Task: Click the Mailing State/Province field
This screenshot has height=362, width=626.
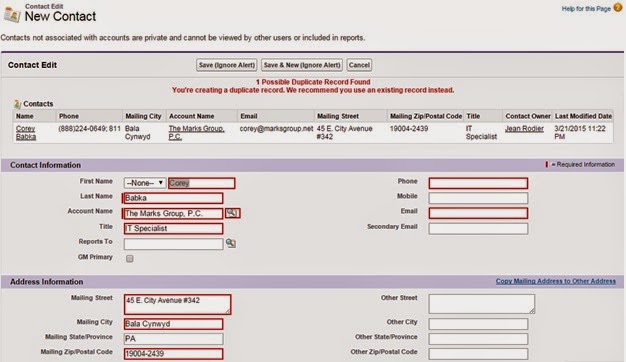Action: click(x=173, y=339)
